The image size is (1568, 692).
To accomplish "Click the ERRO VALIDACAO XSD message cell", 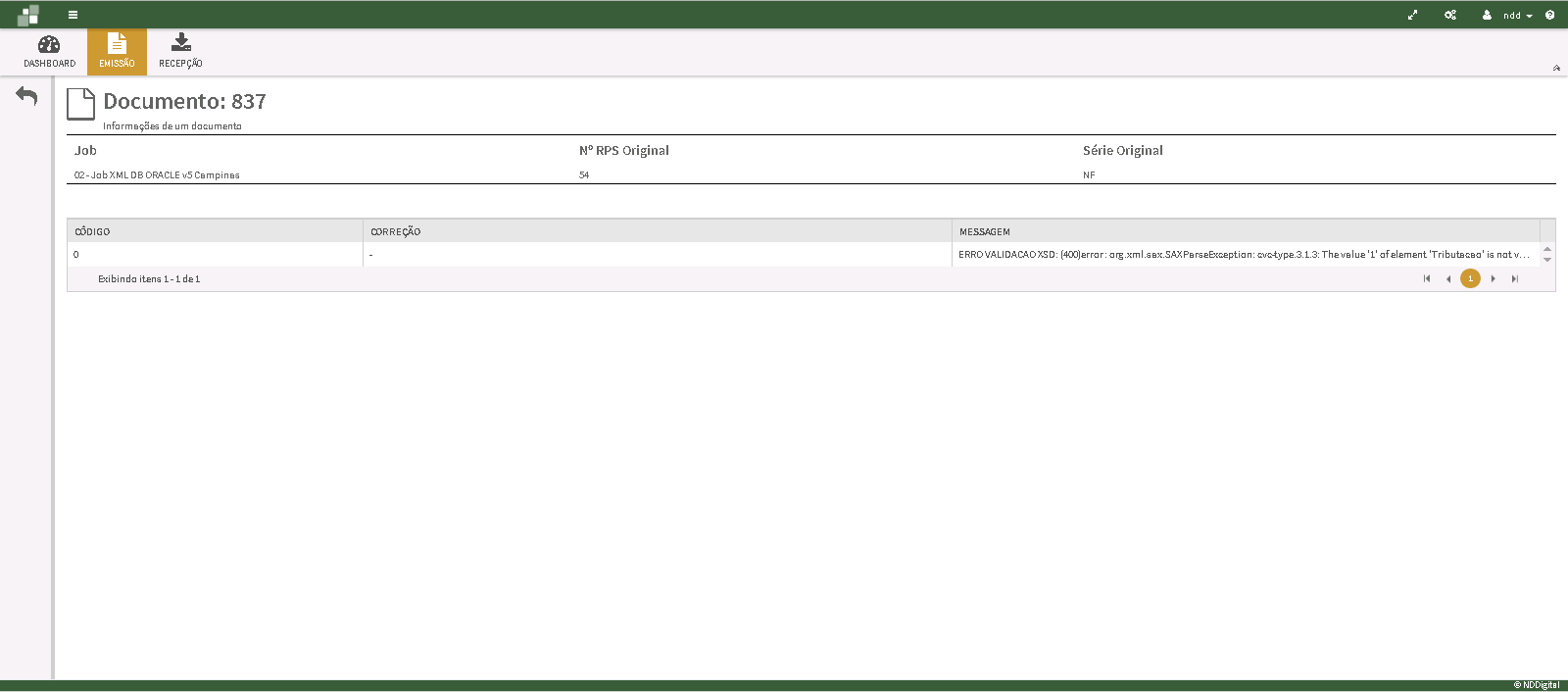I will click(x=1244, y=255).
